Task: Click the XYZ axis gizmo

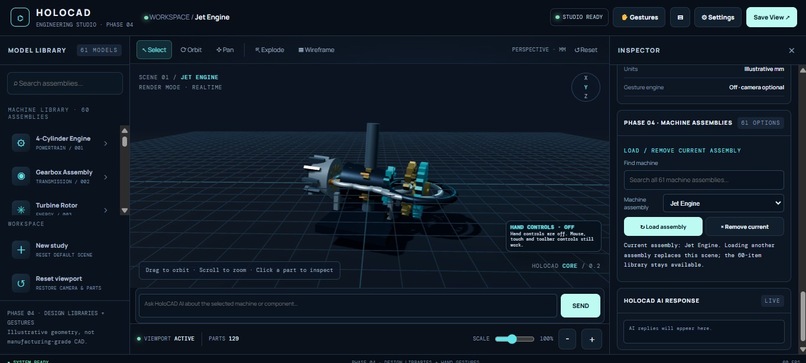Action: tap(585, 87)
